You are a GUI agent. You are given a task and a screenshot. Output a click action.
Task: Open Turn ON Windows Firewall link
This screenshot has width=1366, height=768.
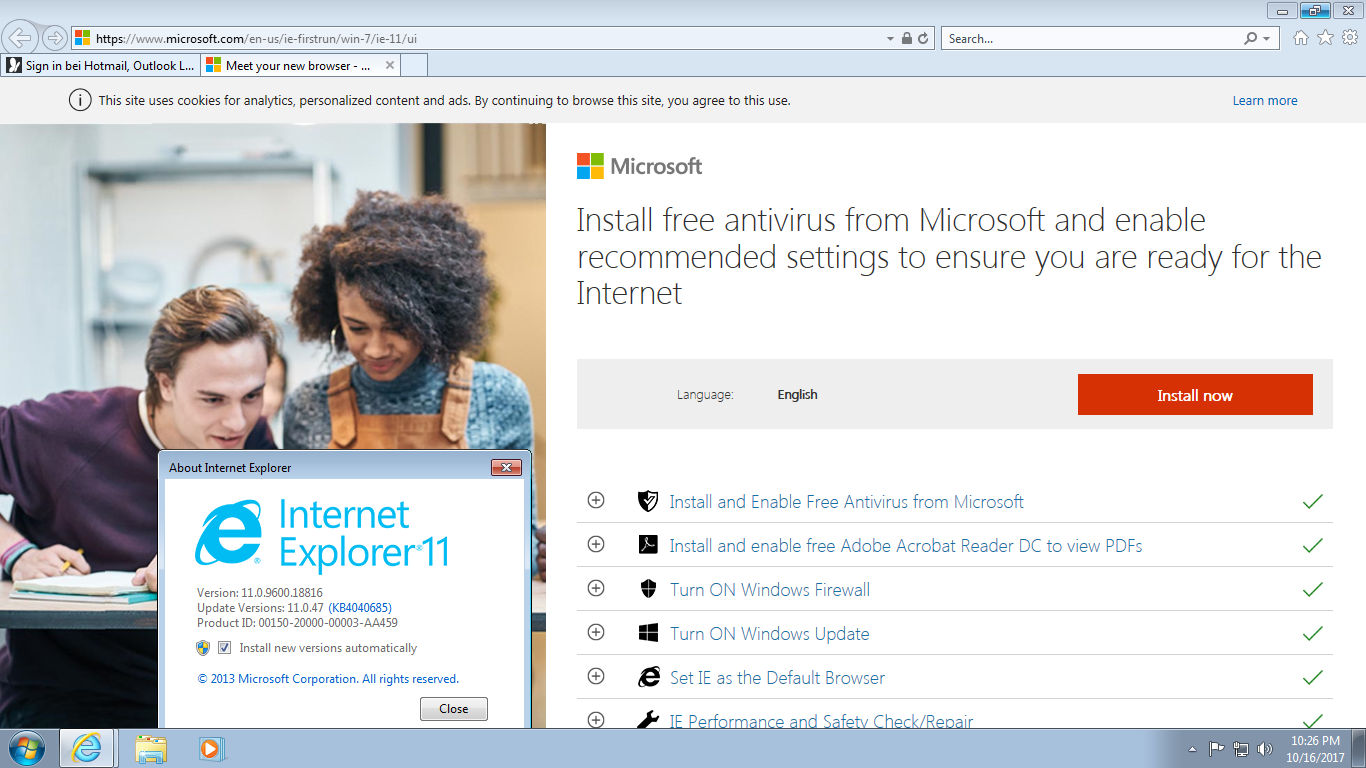point(770,590)
